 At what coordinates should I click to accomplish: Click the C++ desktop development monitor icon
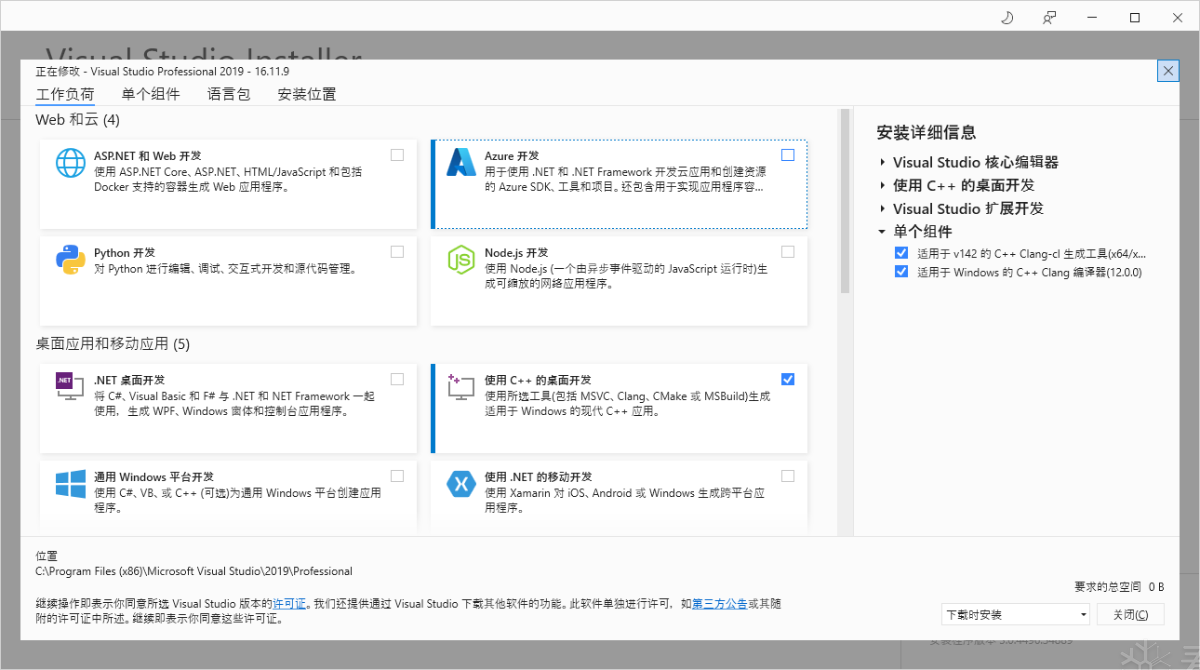click(461, 386)
